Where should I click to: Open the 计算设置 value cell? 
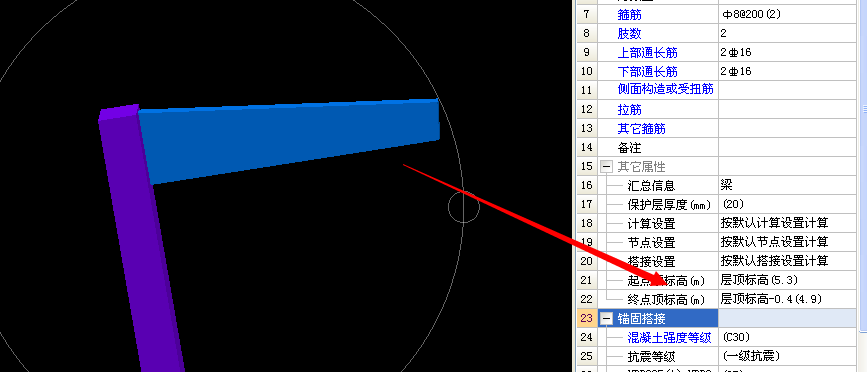pyautogui.click(x=787, y=223)
